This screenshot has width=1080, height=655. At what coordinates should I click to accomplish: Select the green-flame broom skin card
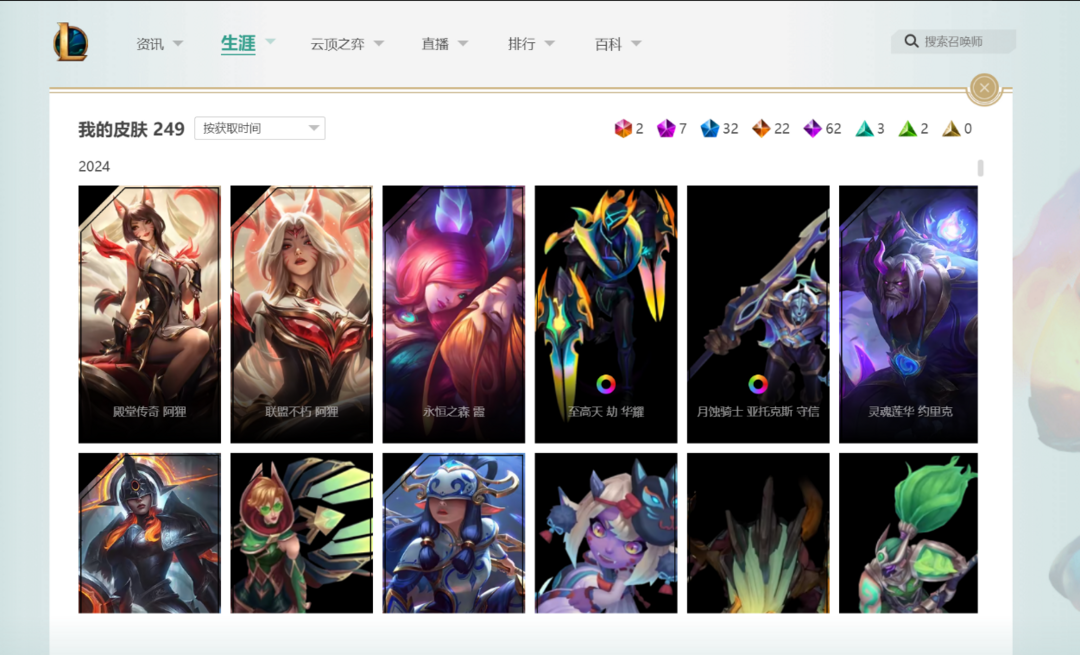pos(908,533)
